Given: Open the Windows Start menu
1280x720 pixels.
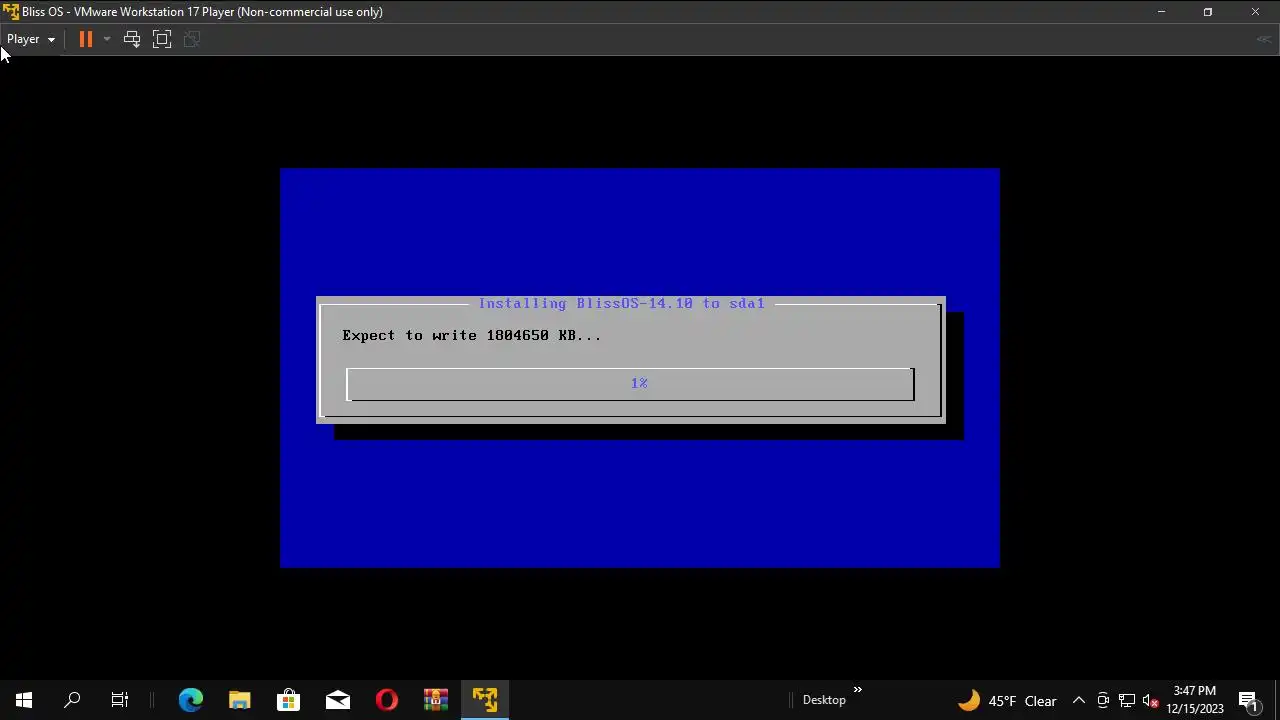Looking at the screenshot, I should (24, 700).
